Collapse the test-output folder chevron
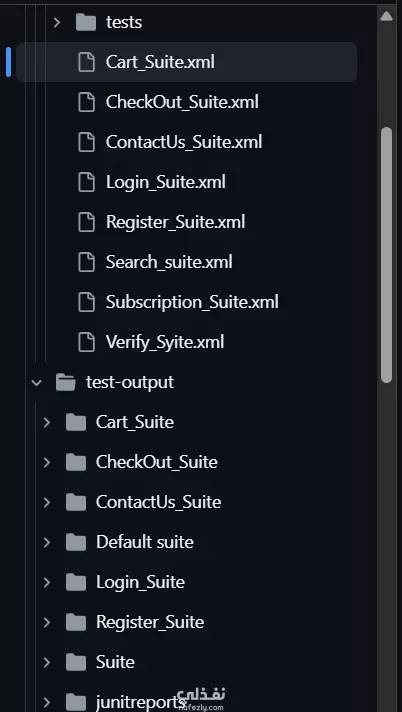Image resolution: width=402 pixels, height=712 pixels. point(37,382)
